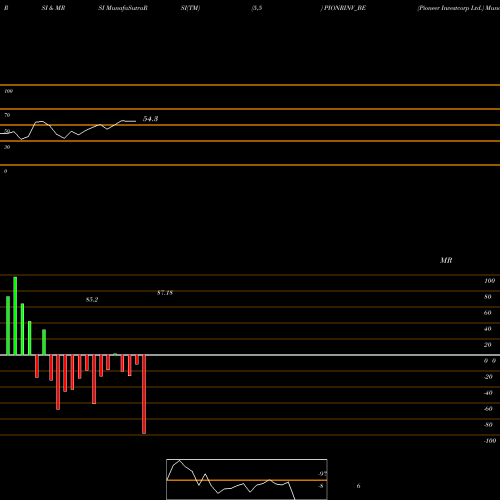Select the PIONRINV_BE symbol text in header
The image size is (500, 500).
(x=345, y=8)
